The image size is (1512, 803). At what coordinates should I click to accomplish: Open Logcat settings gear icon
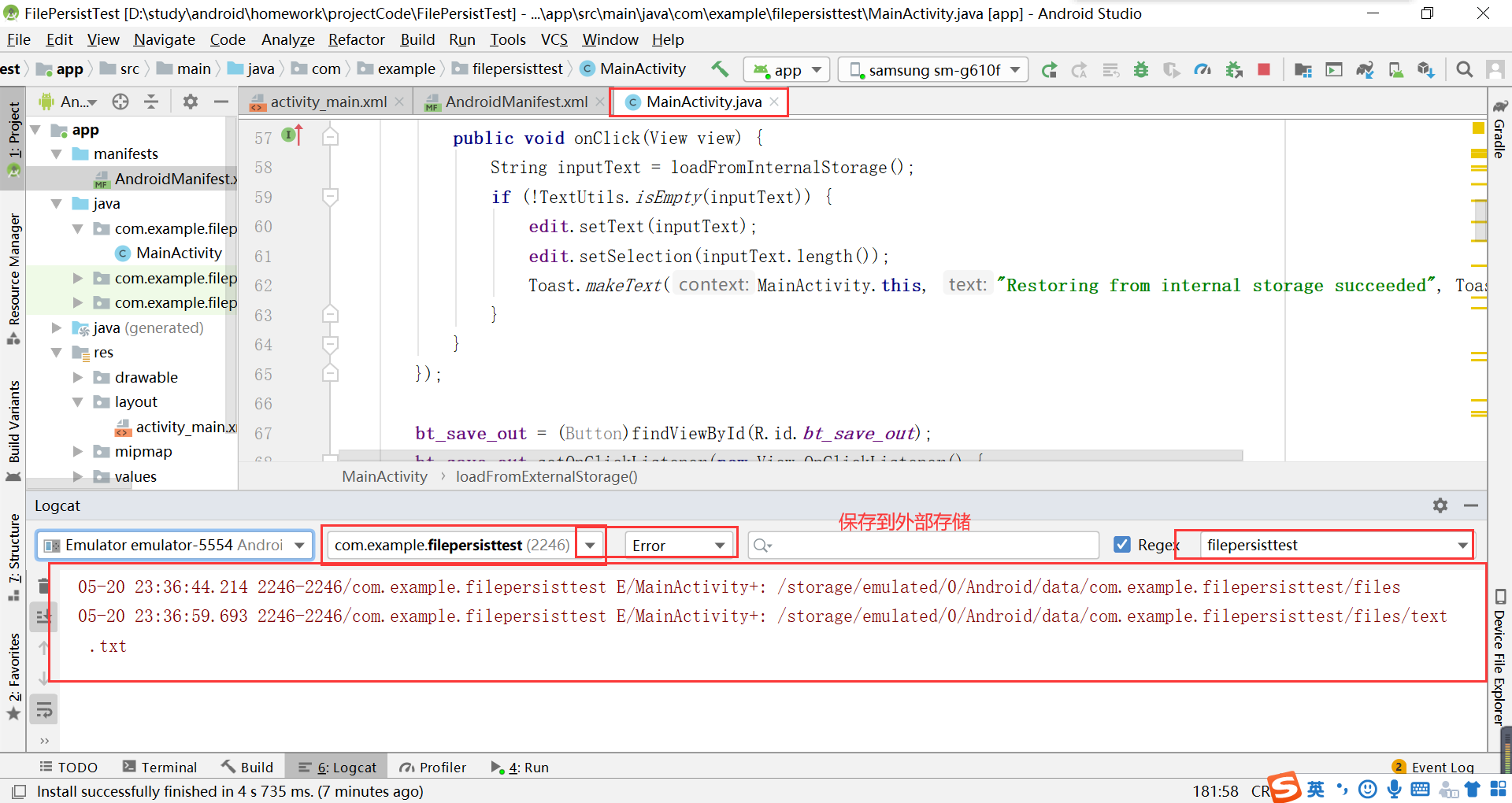[1440, 505]
